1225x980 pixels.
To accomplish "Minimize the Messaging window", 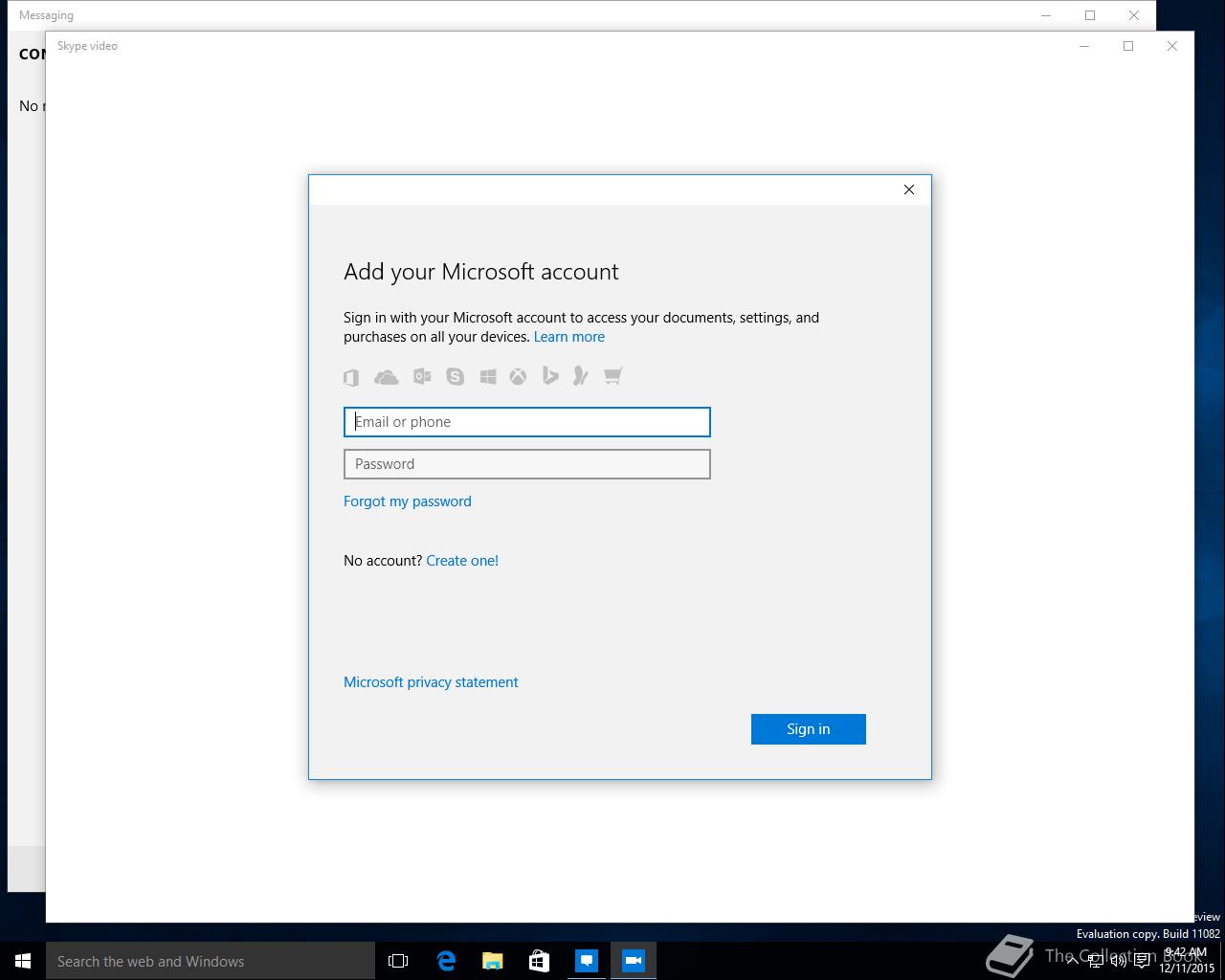I will point(1046,15).
